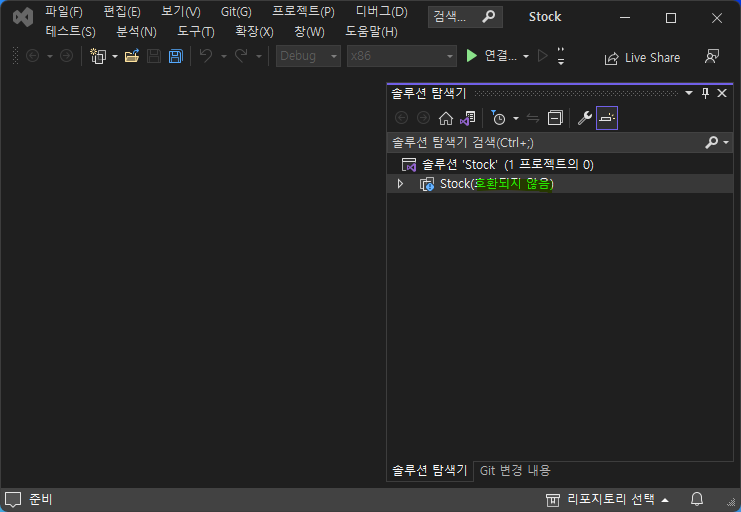Screen dimensions: 741x512
Task: Open the 테스트(S) menu
Action: pyautogui.click(x=70, y=32)
